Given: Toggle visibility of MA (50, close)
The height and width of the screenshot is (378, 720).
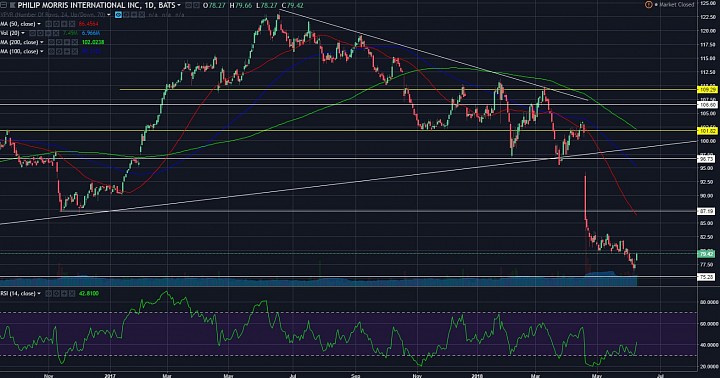Looking at the screenshot, I should [48, 24].
